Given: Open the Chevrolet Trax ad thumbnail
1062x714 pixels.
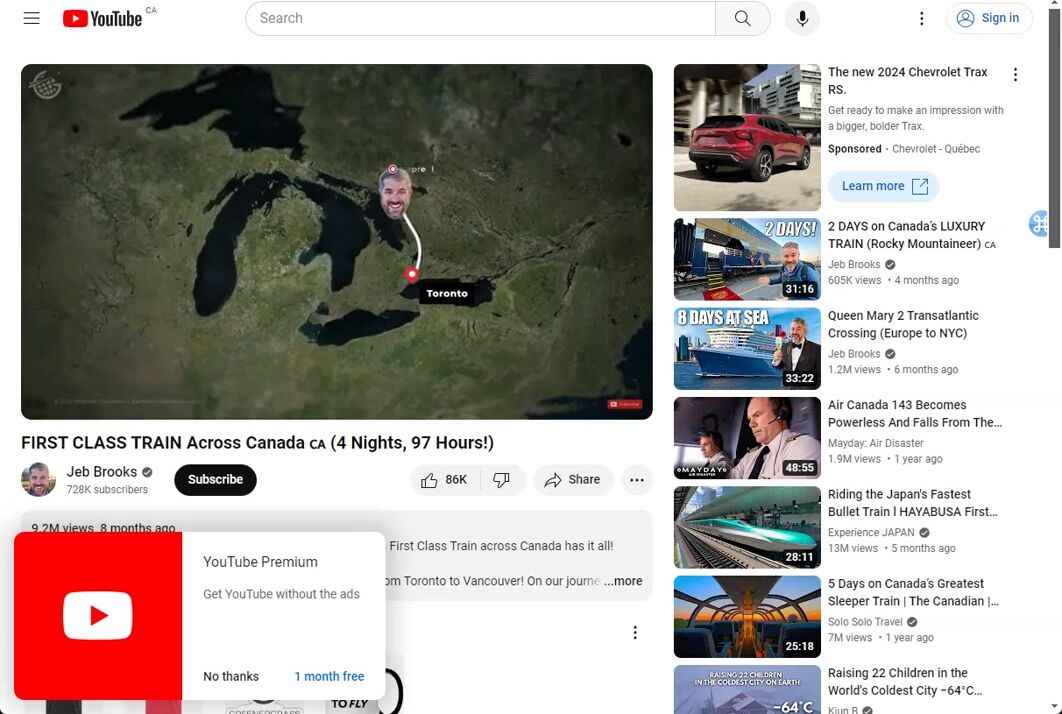Looking at the screenshot, I should pyautogui.click(x=747, y=138).
